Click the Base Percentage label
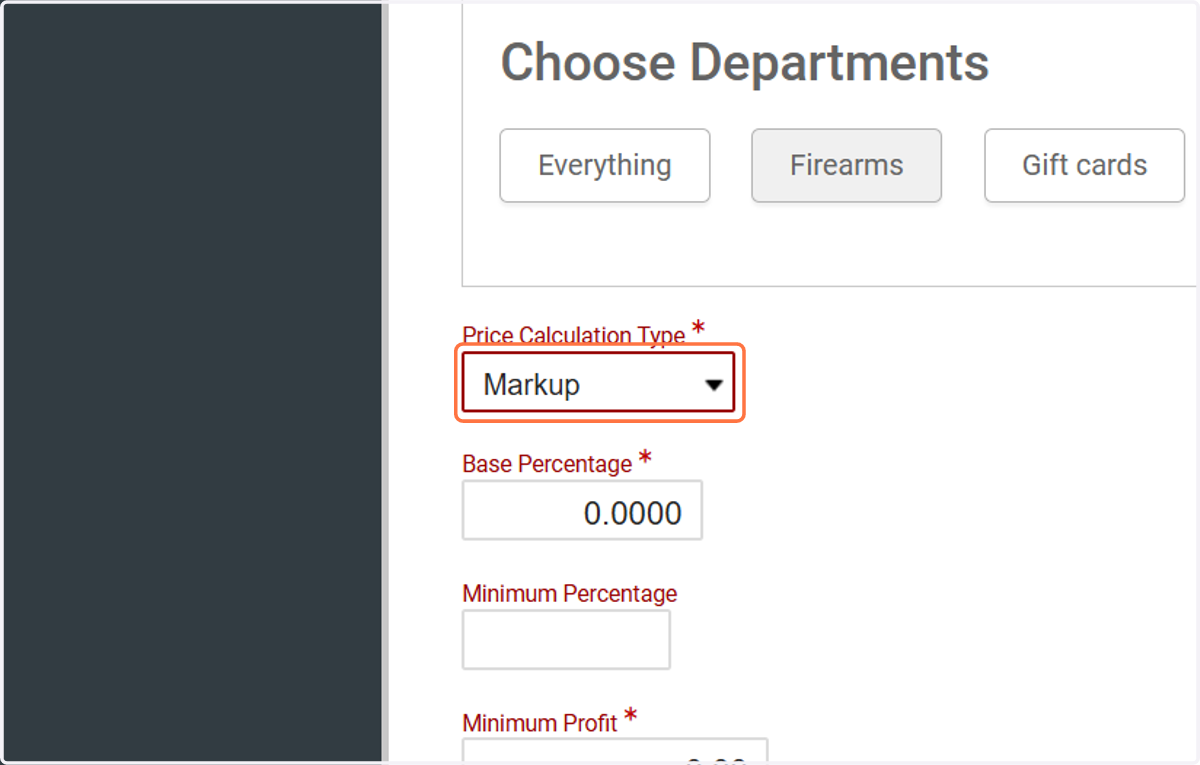This screenshot has width=1200, height=765. pyautogui.click(x=547, y=465)
